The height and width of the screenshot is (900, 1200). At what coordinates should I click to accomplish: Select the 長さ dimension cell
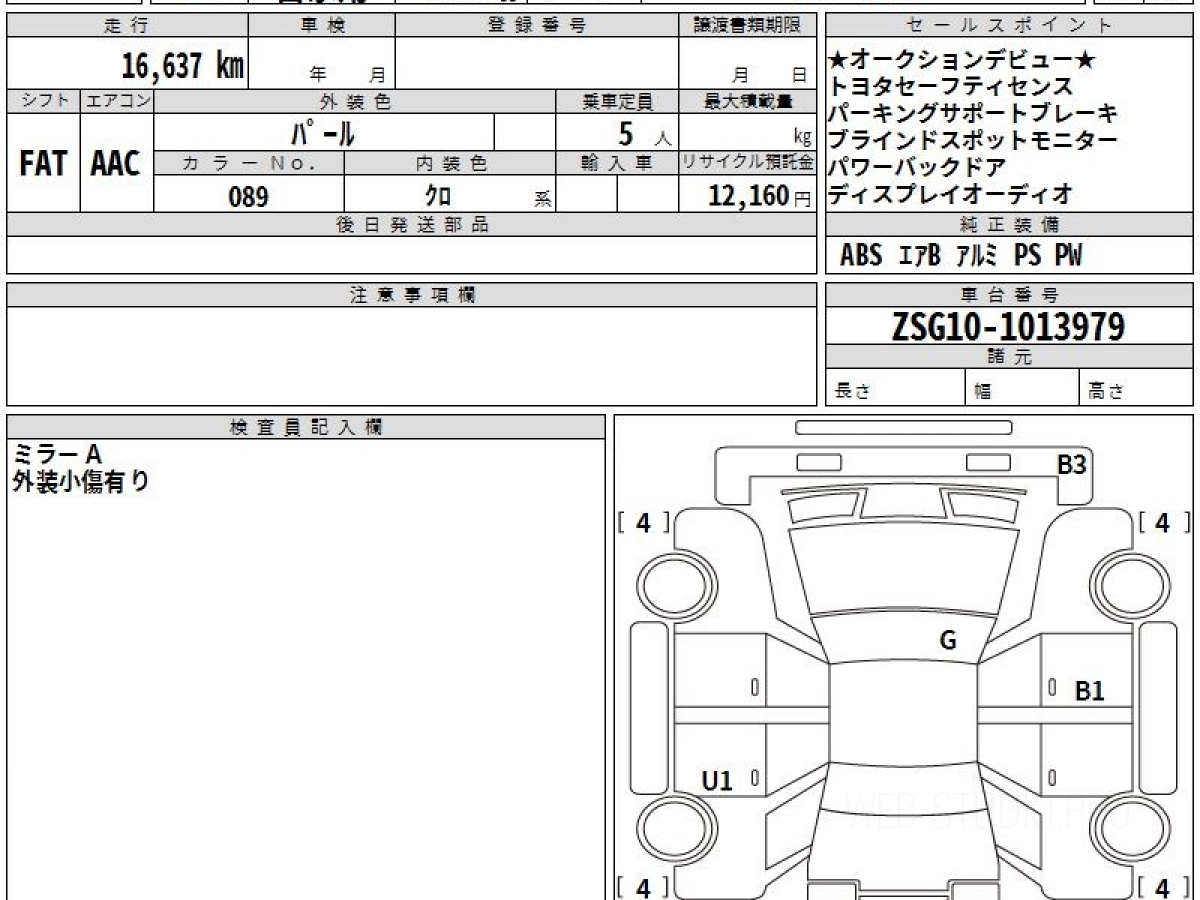895,388
